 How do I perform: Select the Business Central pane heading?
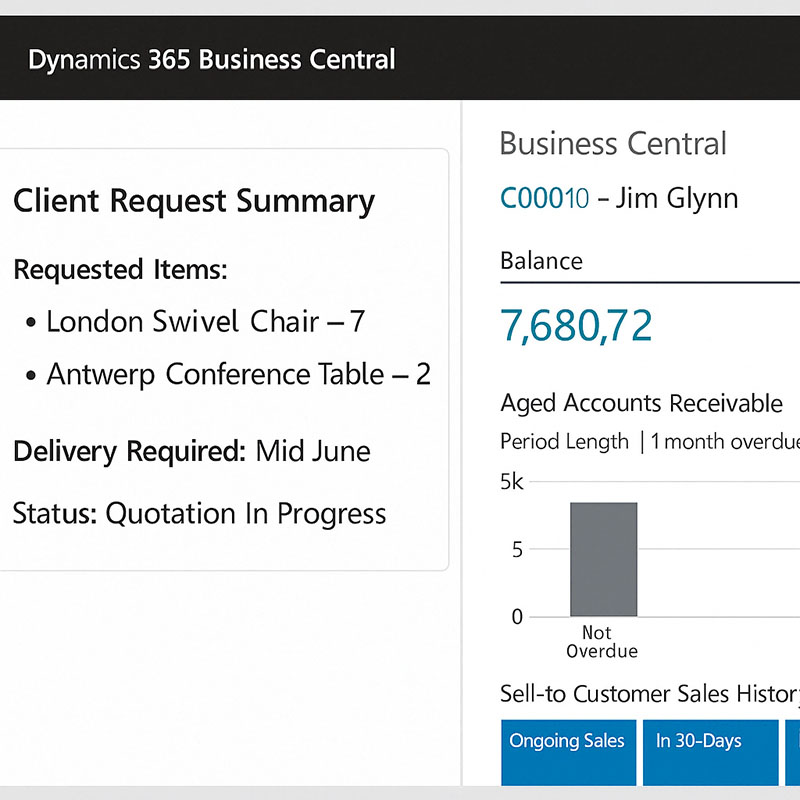tap(613, 143)
